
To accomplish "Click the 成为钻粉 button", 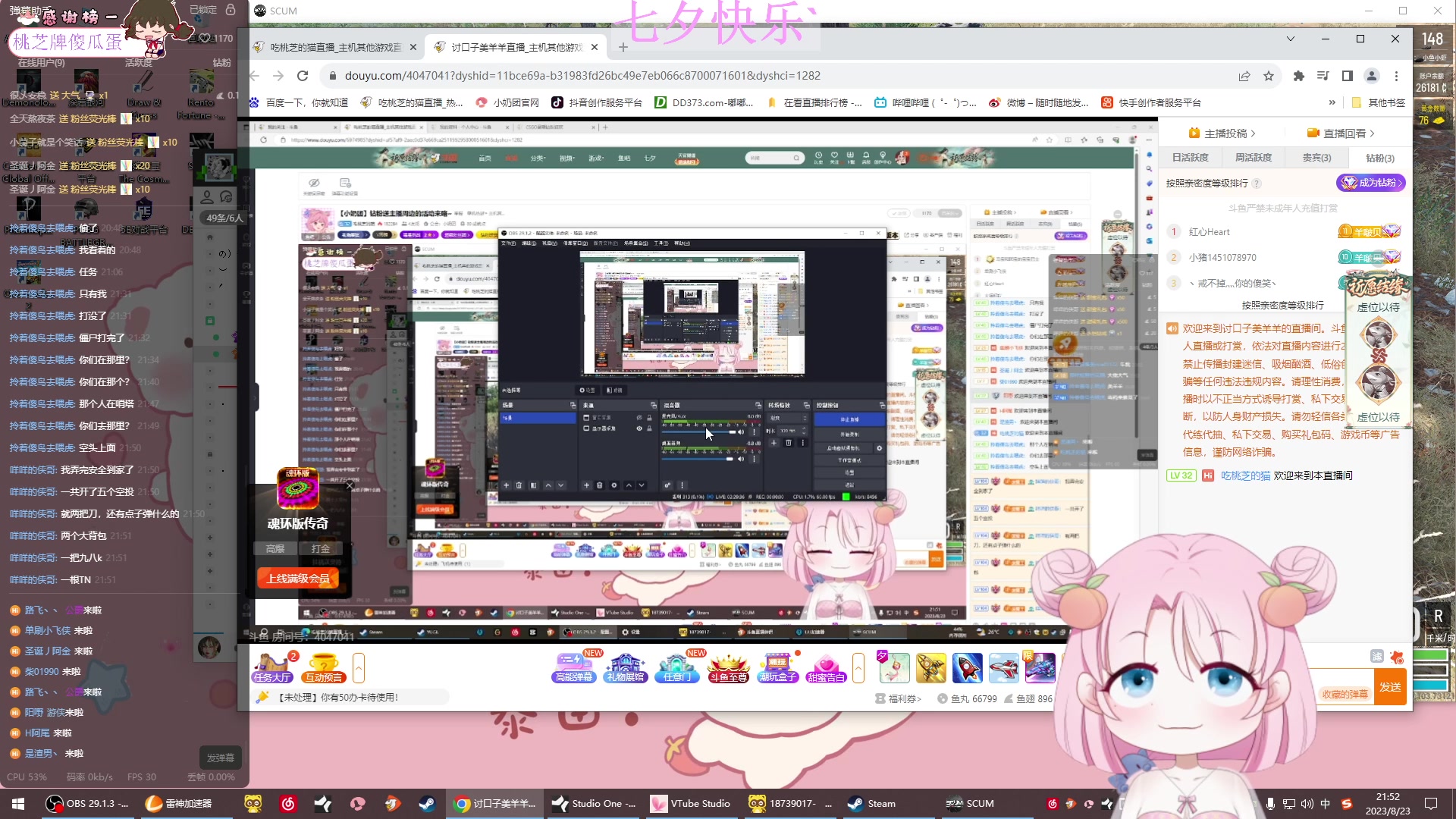I will point(1371,183).
